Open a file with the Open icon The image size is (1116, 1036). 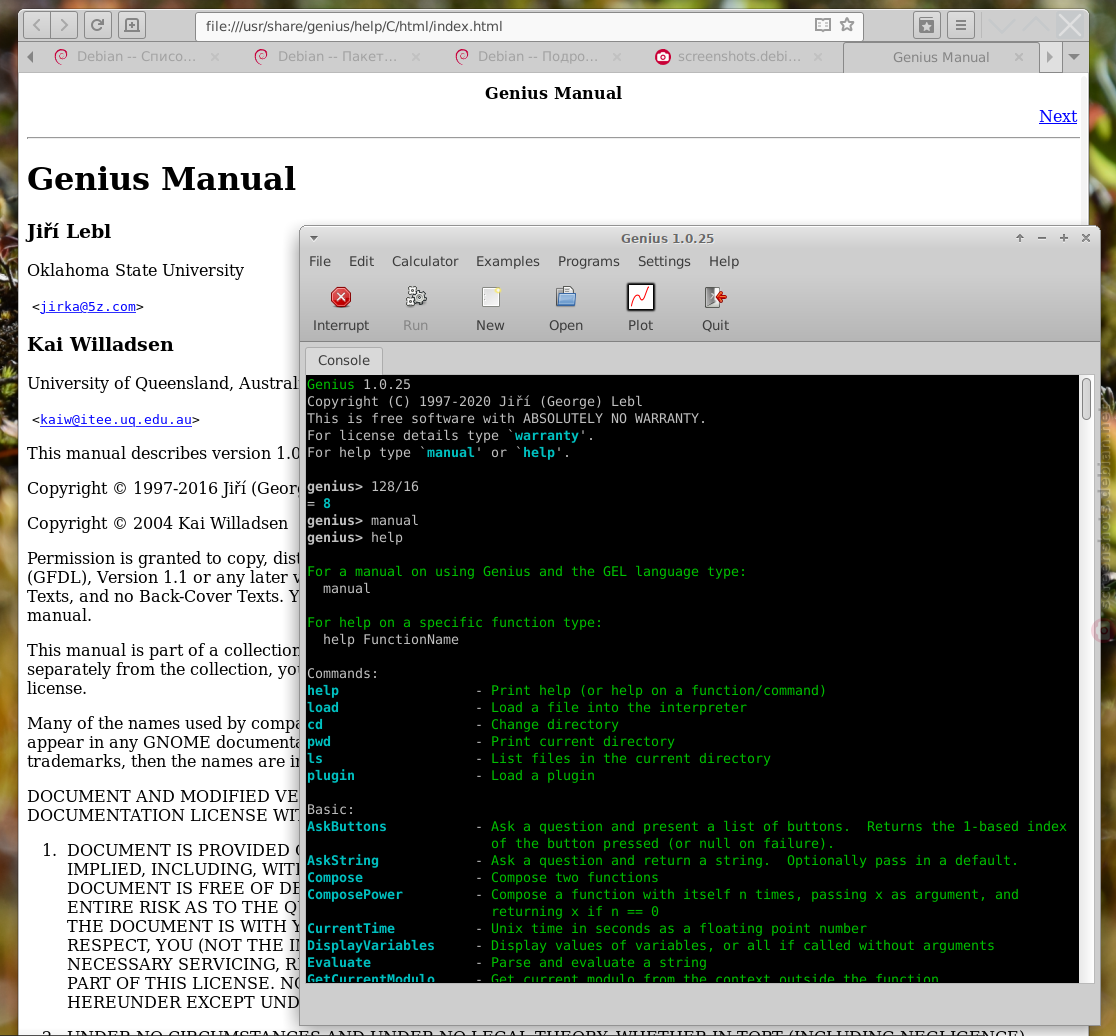point(566,297)
